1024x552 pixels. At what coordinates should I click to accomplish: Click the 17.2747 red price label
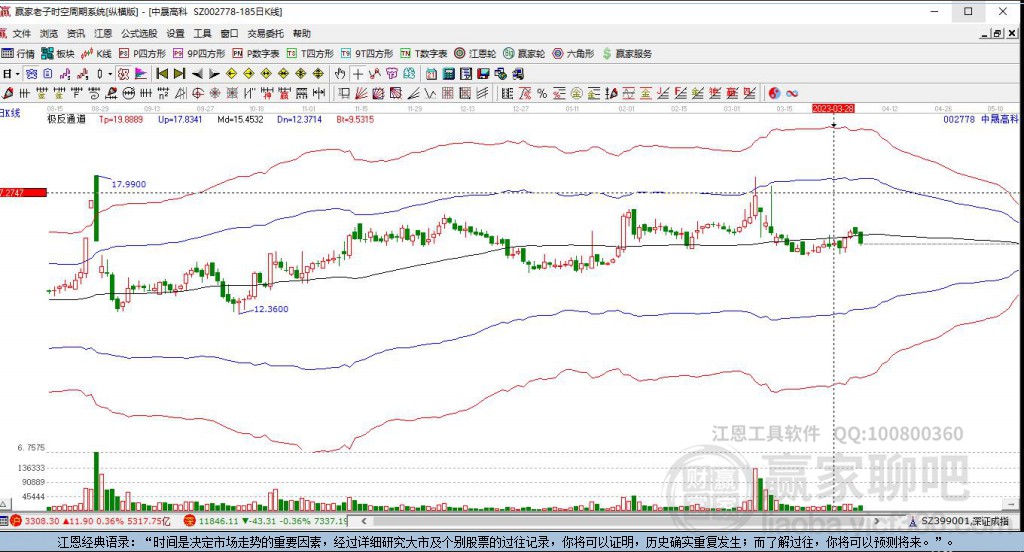click(x=24, y=193)
